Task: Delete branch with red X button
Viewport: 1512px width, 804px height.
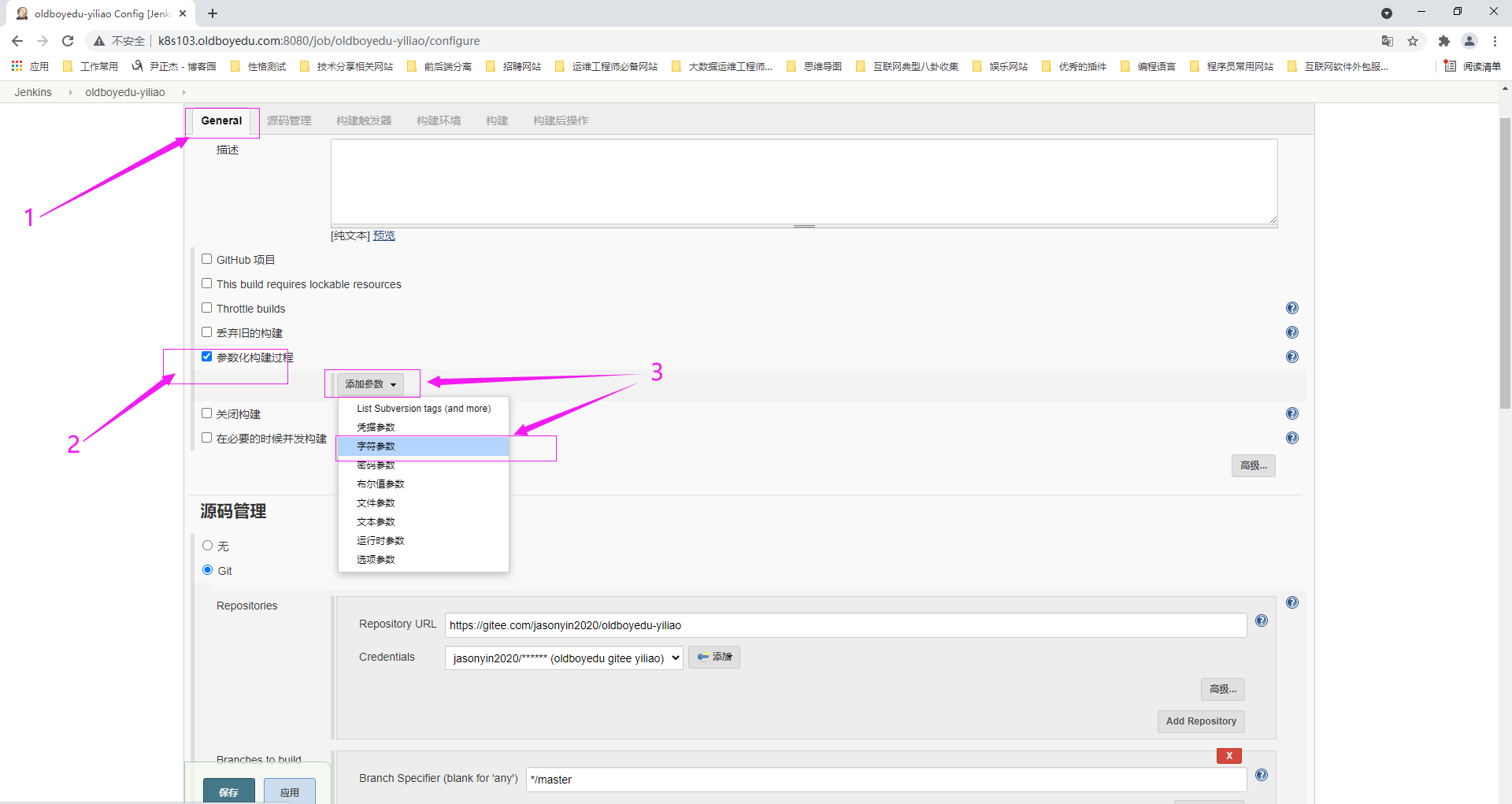Action: 1228,755
